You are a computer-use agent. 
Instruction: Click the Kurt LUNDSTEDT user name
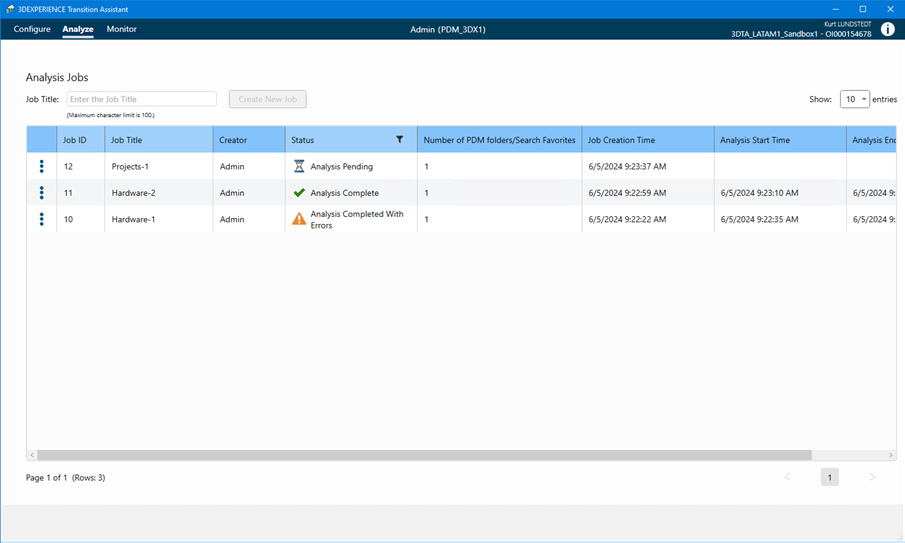pyautogui.click(x=847, y=24)
